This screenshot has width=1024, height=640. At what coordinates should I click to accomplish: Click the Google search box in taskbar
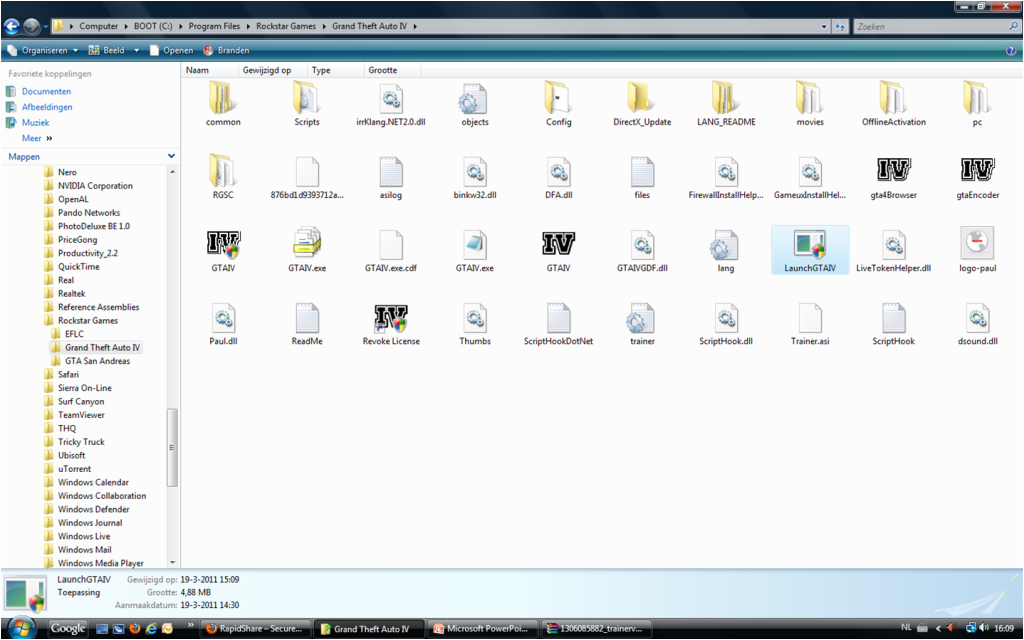tap(68, 628)
